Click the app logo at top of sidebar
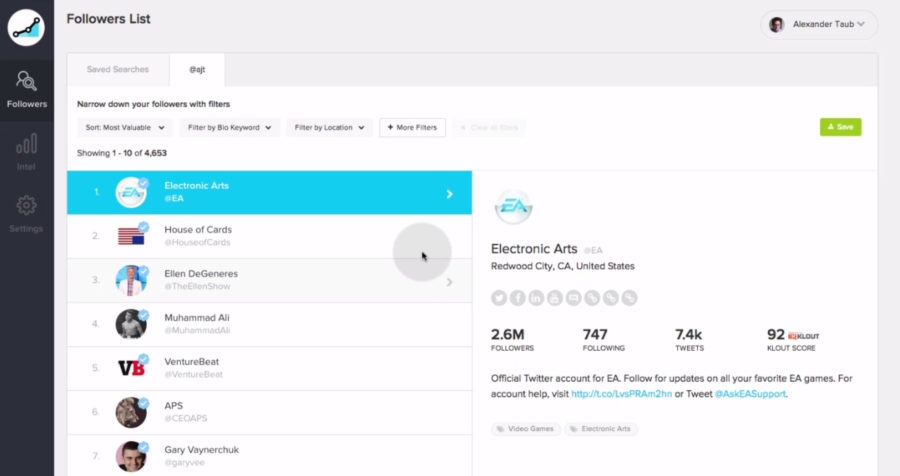 click(26, 28)
